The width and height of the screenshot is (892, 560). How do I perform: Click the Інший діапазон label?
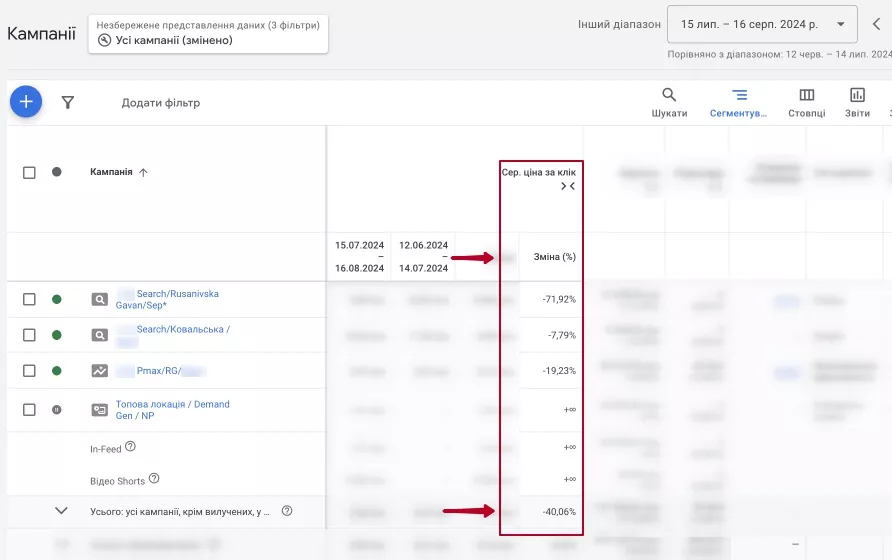tap(620, 24)
